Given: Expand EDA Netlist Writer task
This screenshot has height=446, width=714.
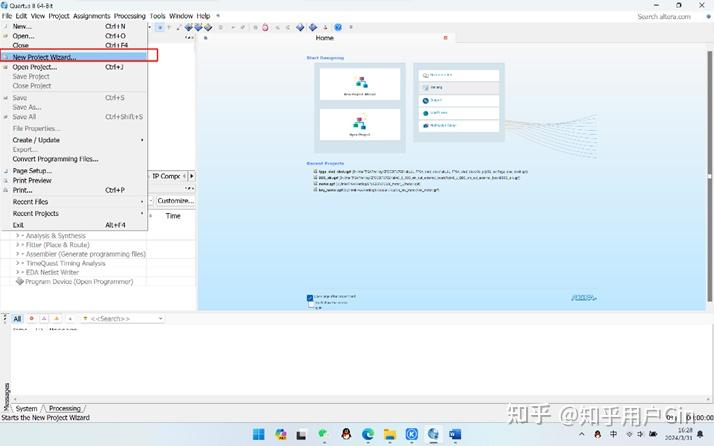Looking at the screenshot, I should [18, 272].
